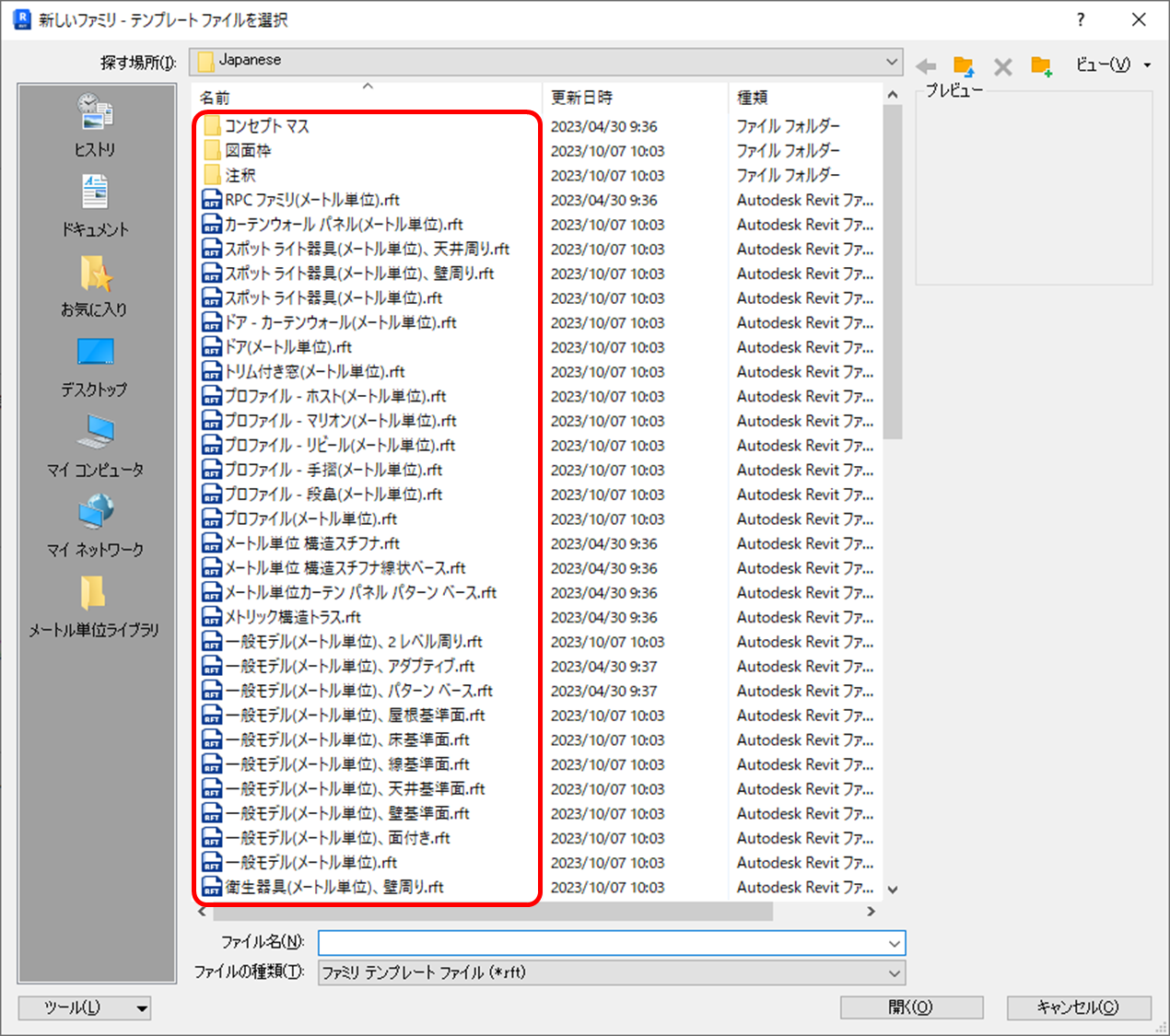The height and width of the screenshot is (1036, 1170).
Task: Select 一般モデル(メートル単位)、面付き.rft
Action: (327, 838)
